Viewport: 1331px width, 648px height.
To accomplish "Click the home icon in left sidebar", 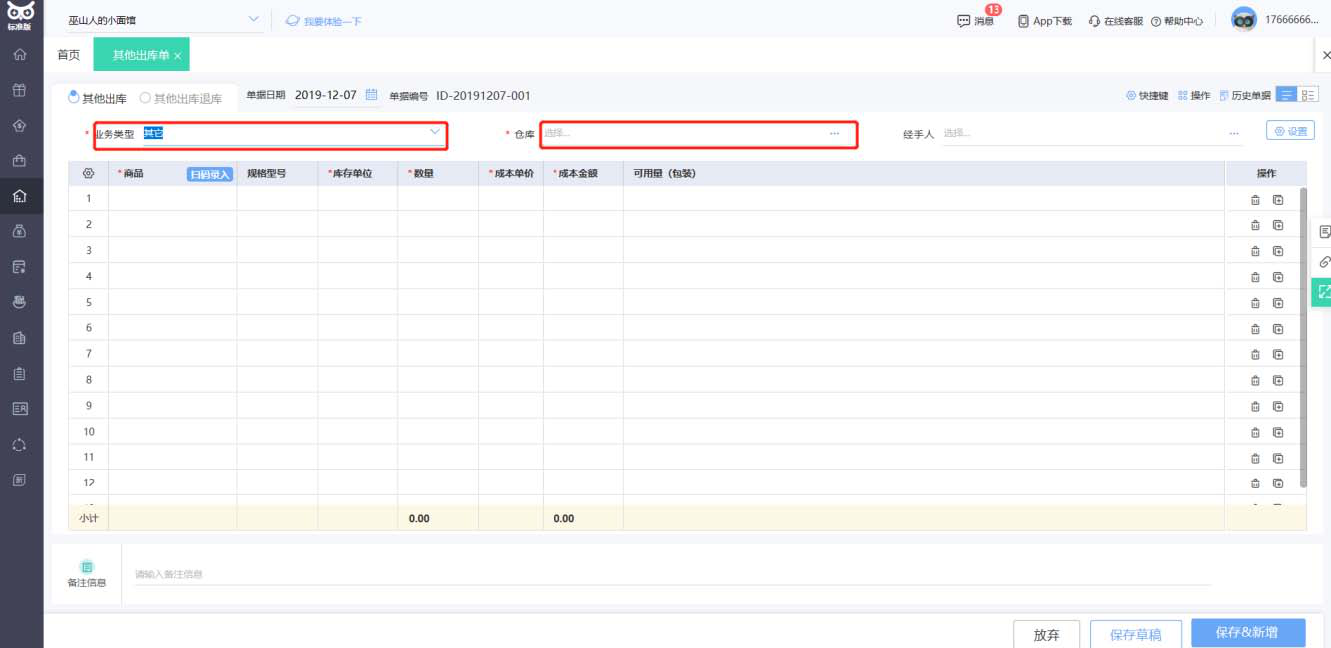I will point(20,55).
